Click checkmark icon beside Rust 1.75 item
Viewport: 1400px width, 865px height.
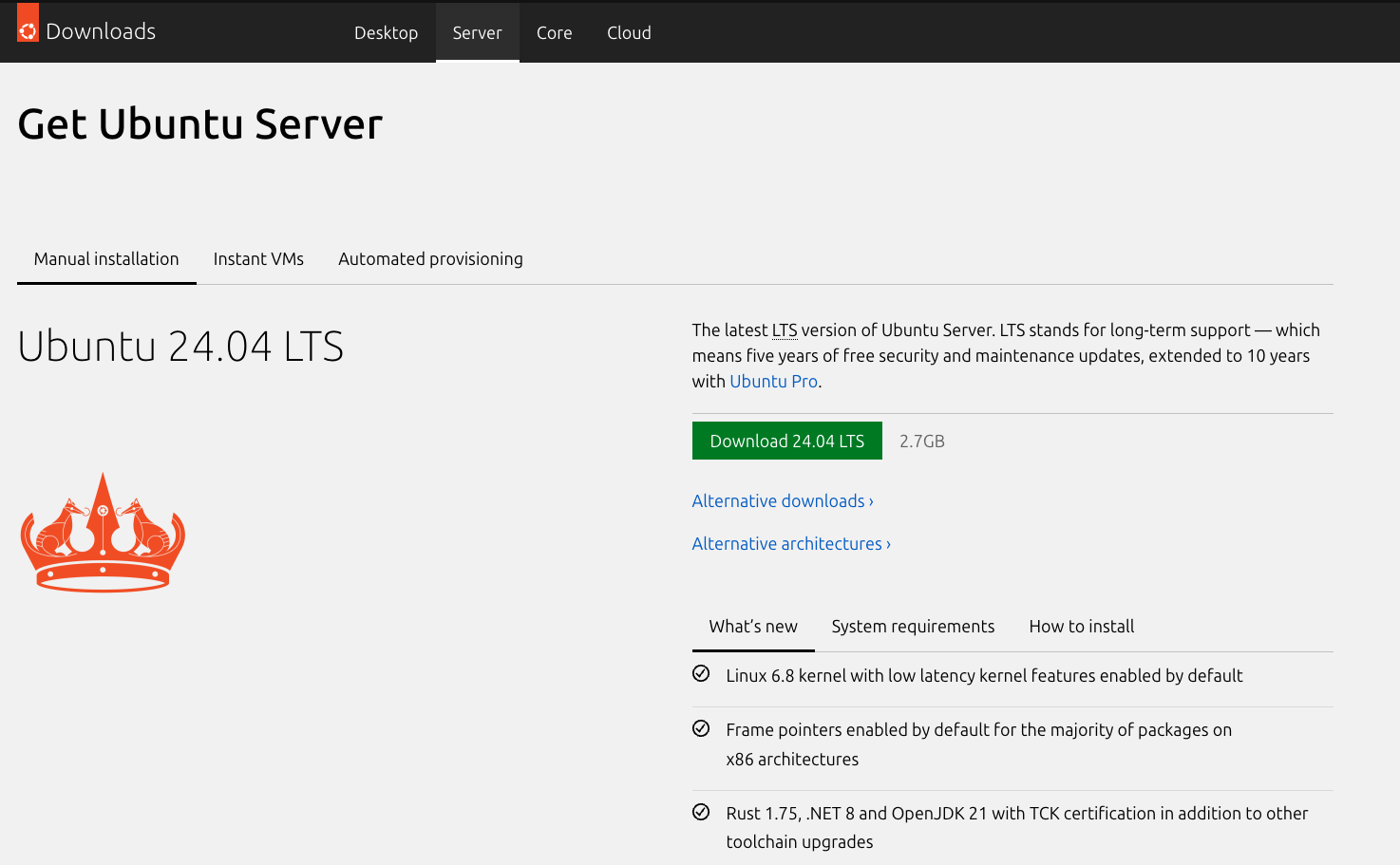coord(701,812)
